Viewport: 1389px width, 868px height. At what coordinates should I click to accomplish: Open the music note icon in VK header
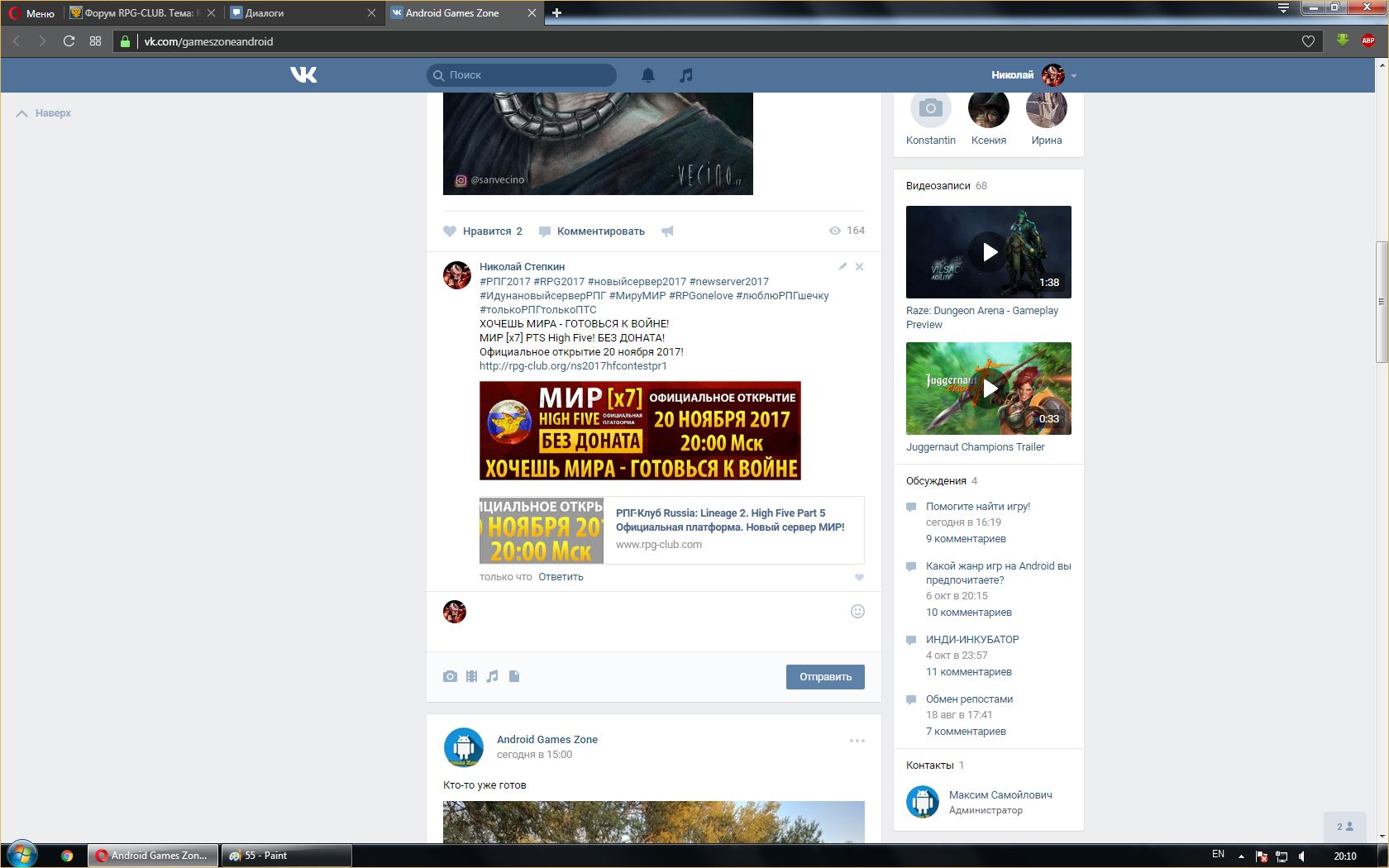pos(685,75)
